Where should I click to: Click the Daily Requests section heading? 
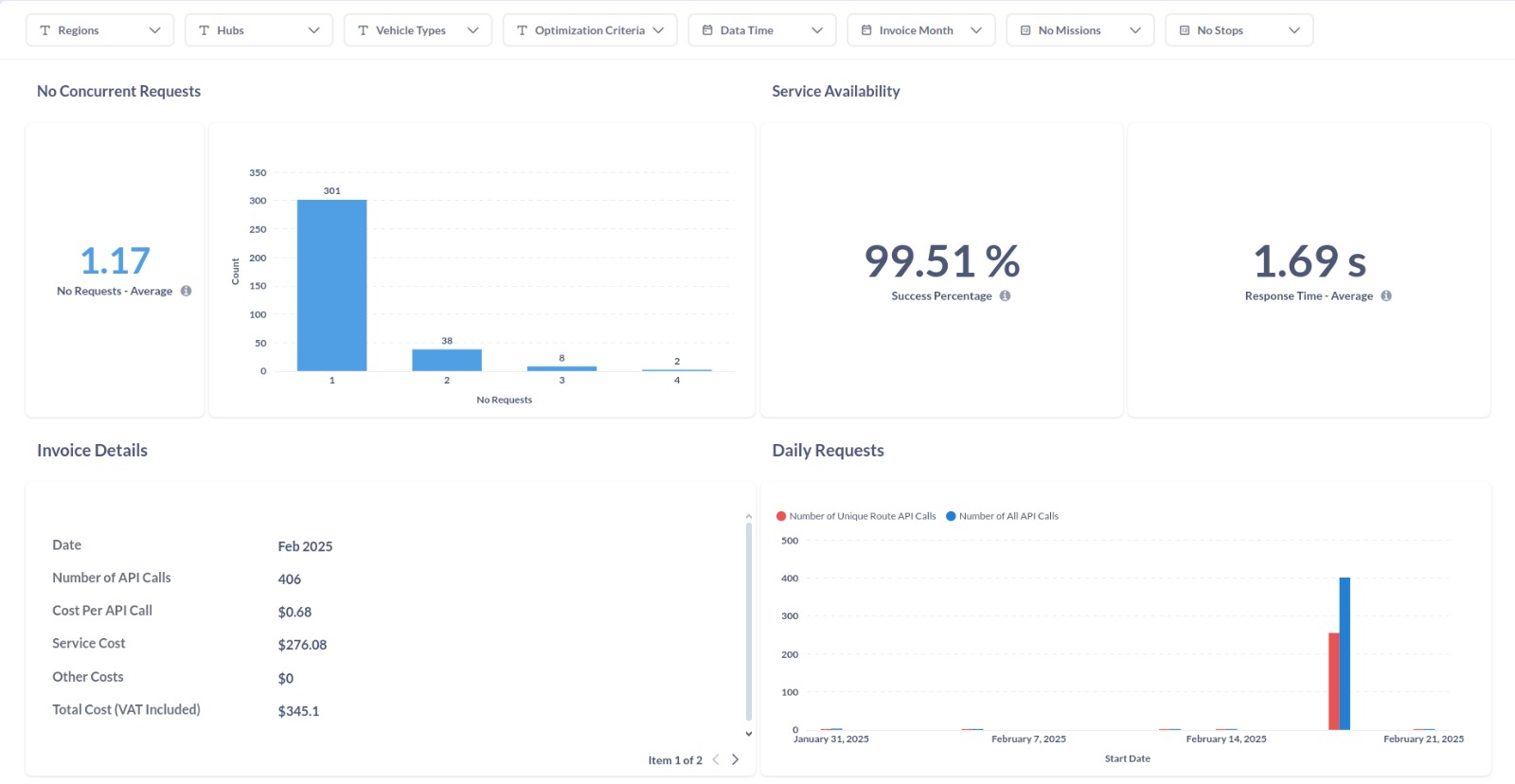(828, 451)
